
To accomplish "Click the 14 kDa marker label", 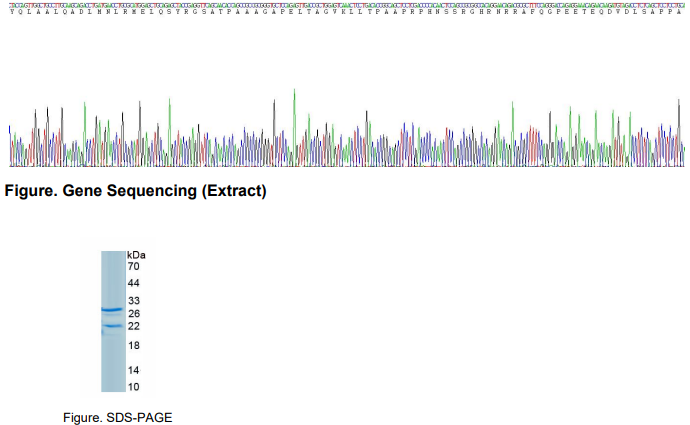I will point(133,370).
